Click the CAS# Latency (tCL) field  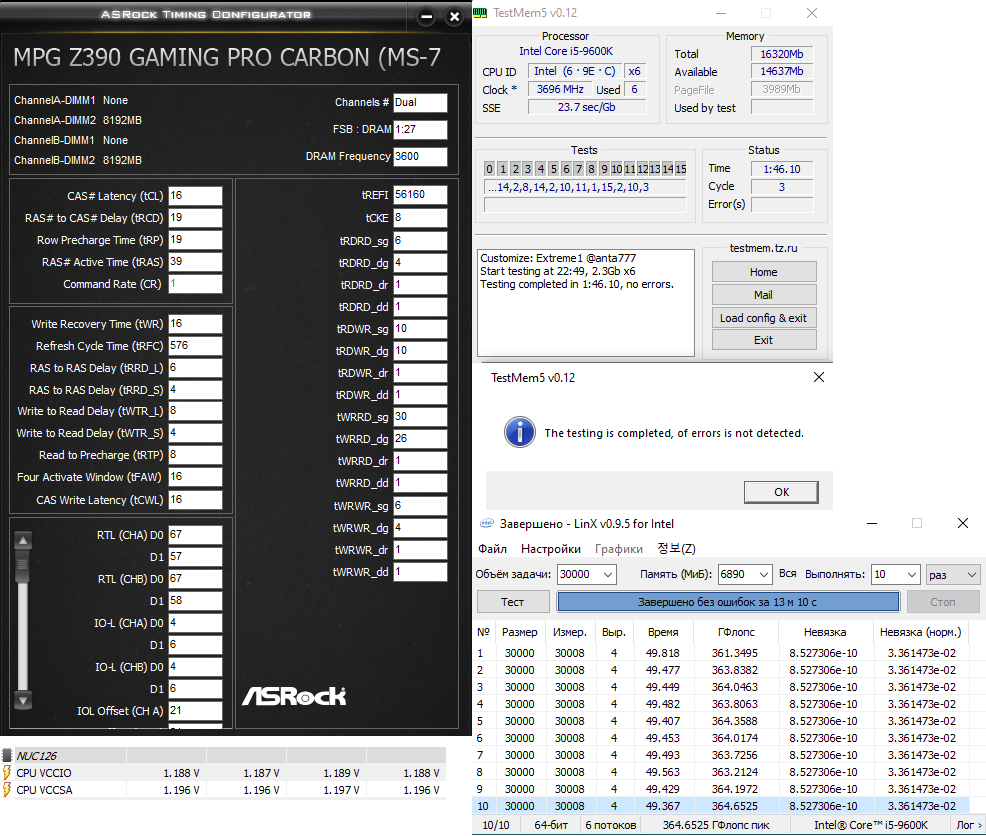click(x=195, y=196)
